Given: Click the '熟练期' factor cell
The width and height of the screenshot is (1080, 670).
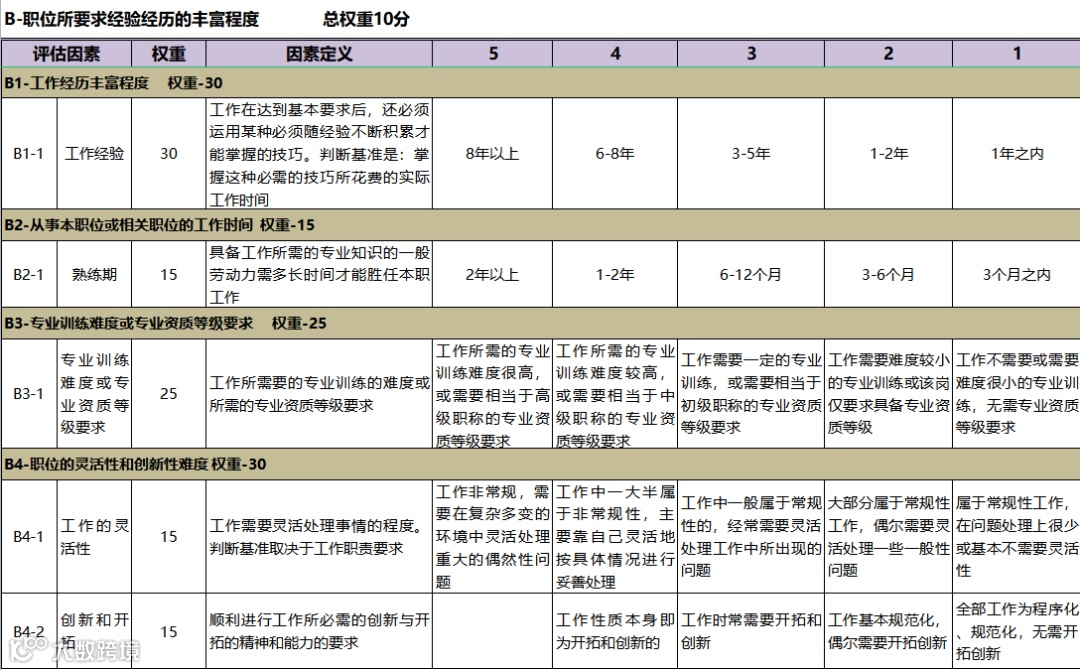Looking at the screenshot, I should (x=94, y=274).
